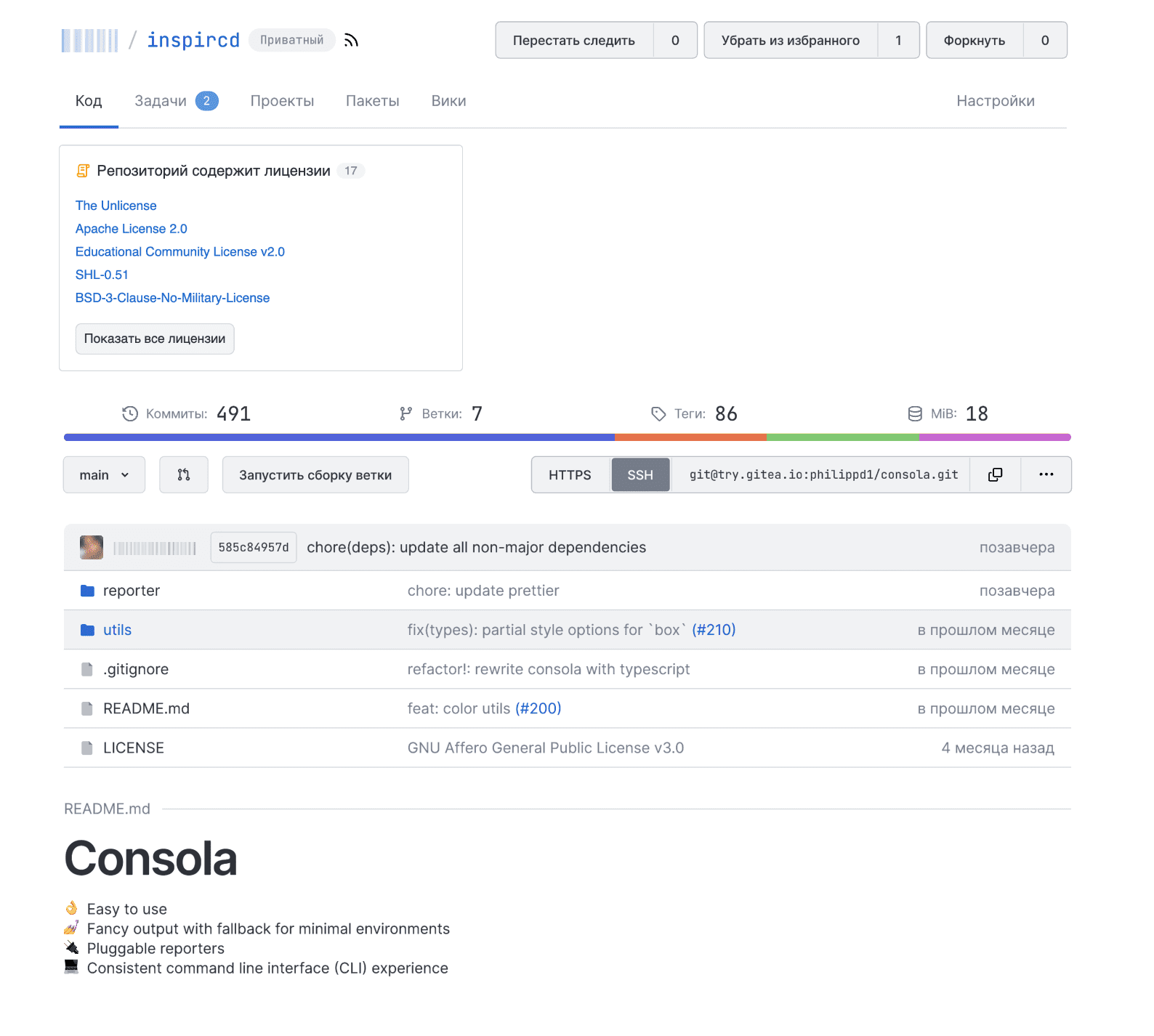Click the clone URL text field
1154x1036 pixels.
click(x=823, y=474)
